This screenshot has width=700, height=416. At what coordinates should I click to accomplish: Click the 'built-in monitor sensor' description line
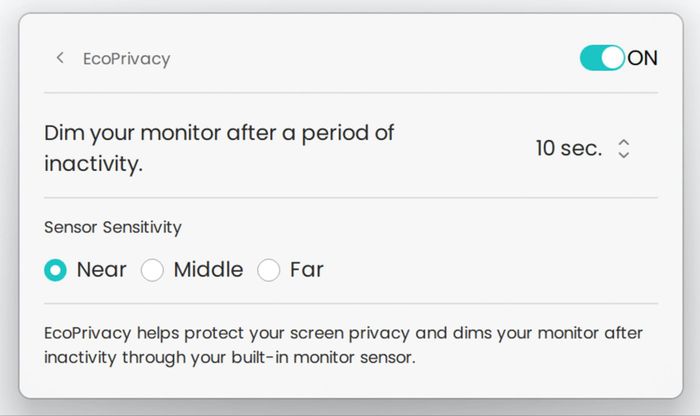[230, 358]
